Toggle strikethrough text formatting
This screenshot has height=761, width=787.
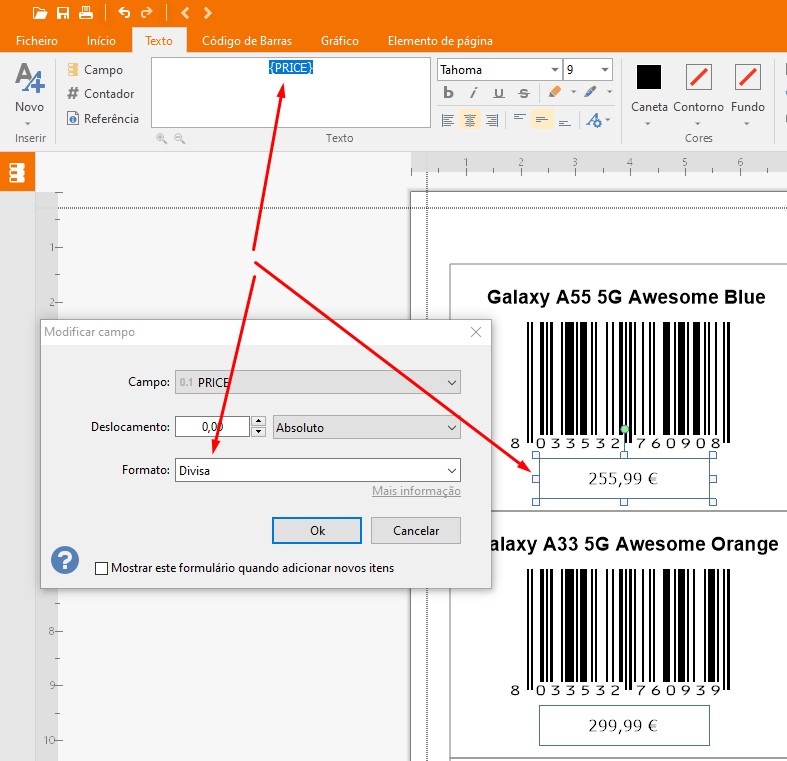pyautogui.click(x=523, y=93)
